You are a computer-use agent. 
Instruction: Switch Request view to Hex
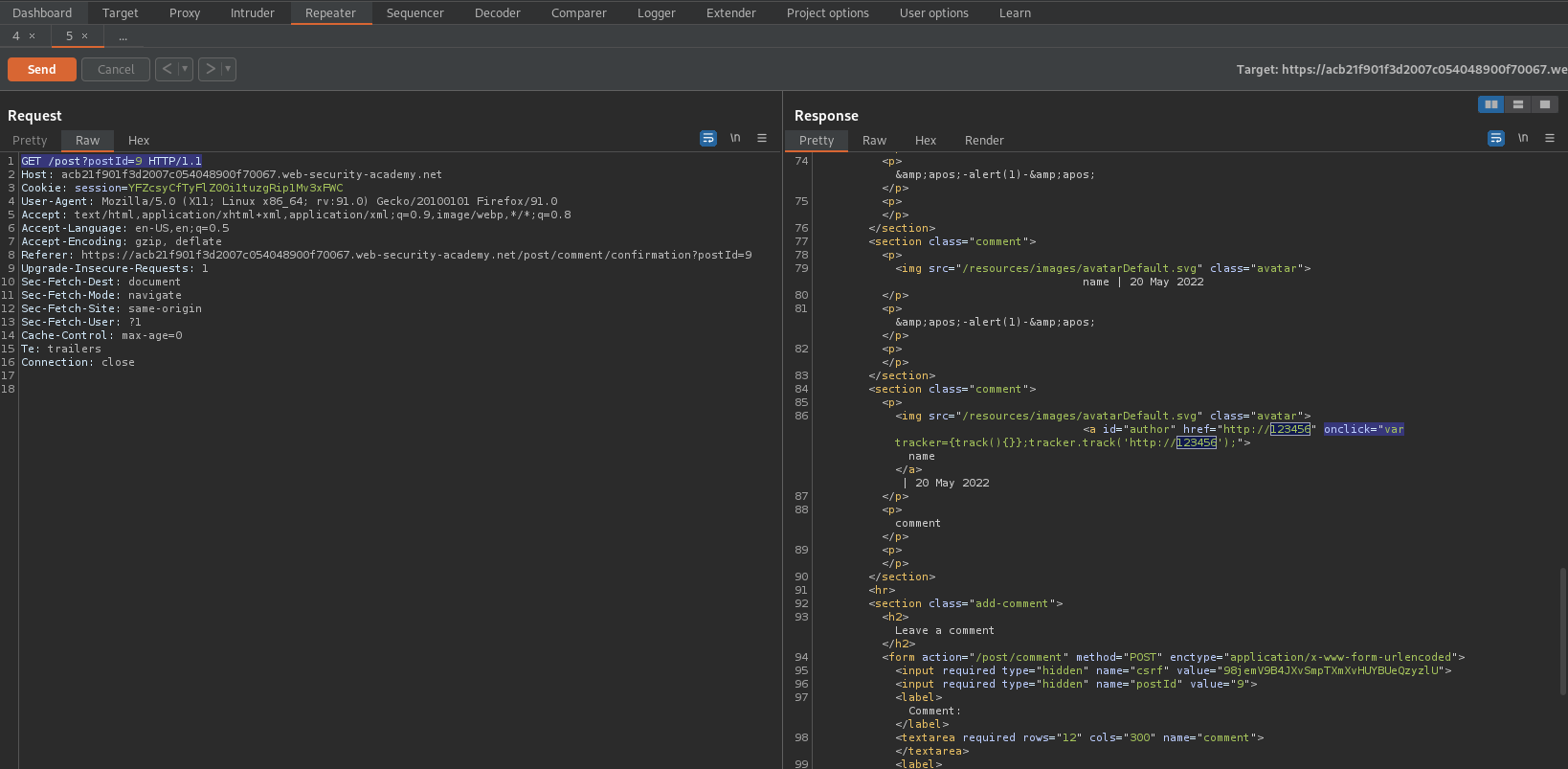coord(139,140)
